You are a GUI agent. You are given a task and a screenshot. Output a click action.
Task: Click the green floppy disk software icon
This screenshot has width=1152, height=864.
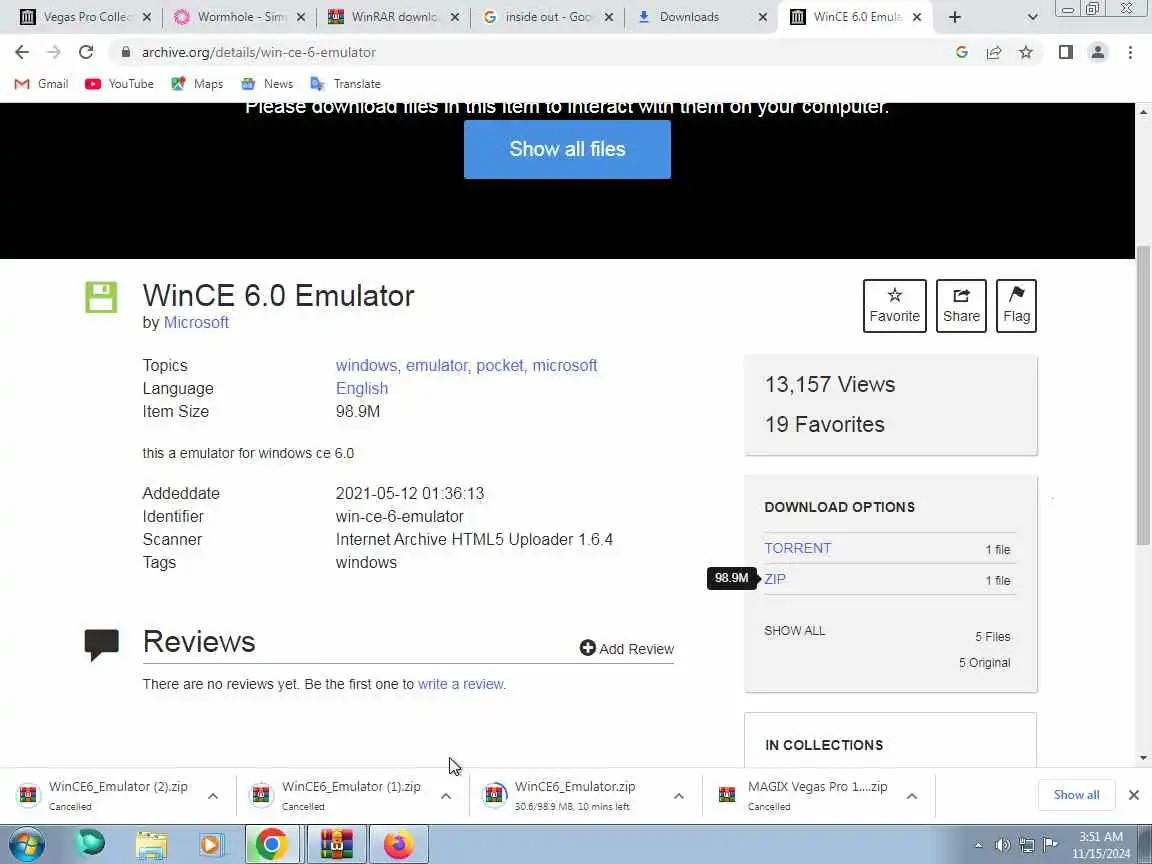101,298
